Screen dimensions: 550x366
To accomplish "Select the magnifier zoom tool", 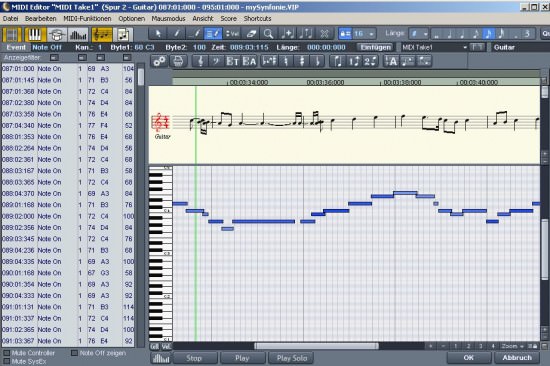I will (x=269, y=34).
